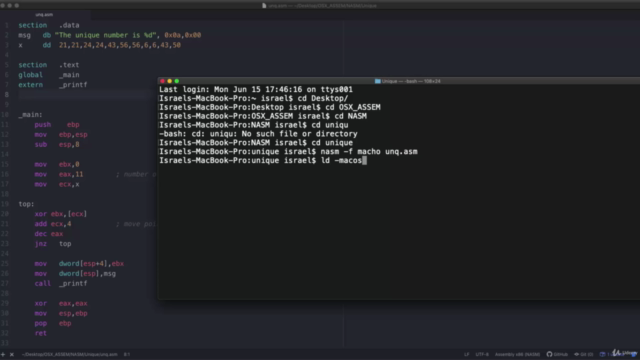Click the 'mov ecx,x' instruction
Image resolution: width=640 pixels, height=360 pixels.
[57, 184]
